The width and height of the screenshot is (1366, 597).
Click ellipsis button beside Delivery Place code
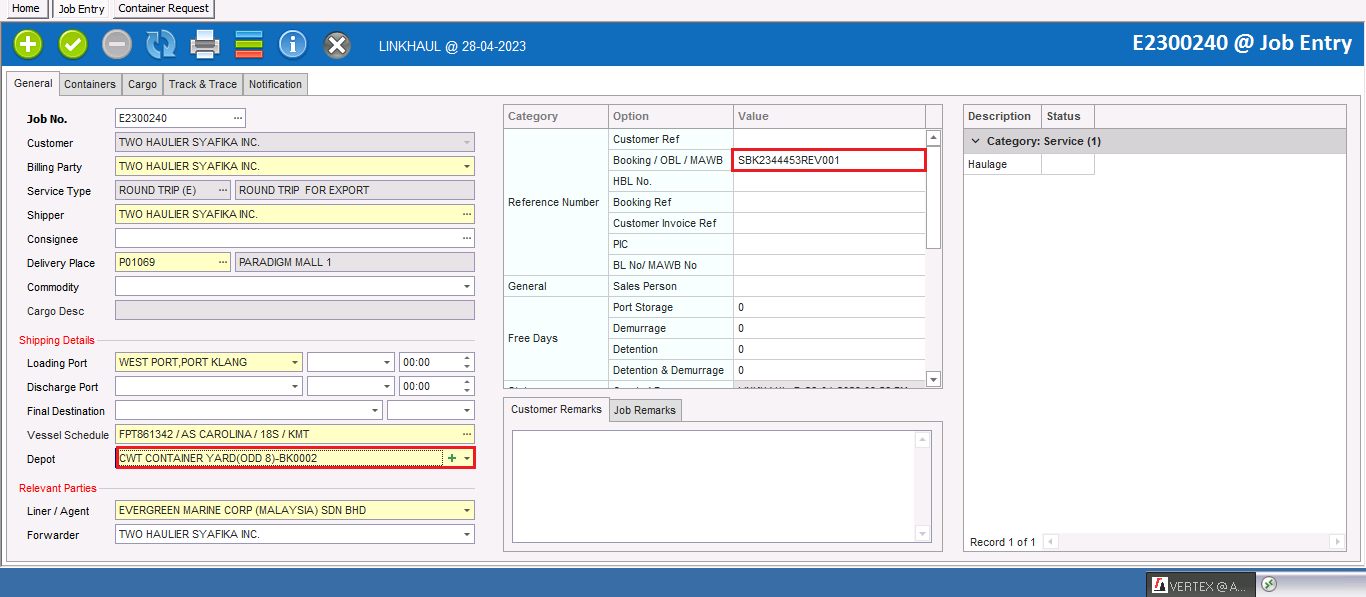(223, 263)
